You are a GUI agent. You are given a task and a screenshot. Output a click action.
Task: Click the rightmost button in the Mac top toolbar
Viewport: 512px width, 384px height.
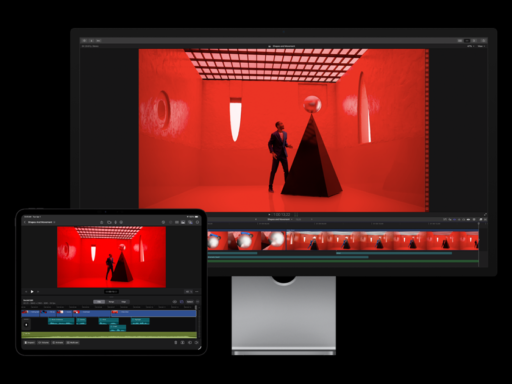(x=483, y=41)
